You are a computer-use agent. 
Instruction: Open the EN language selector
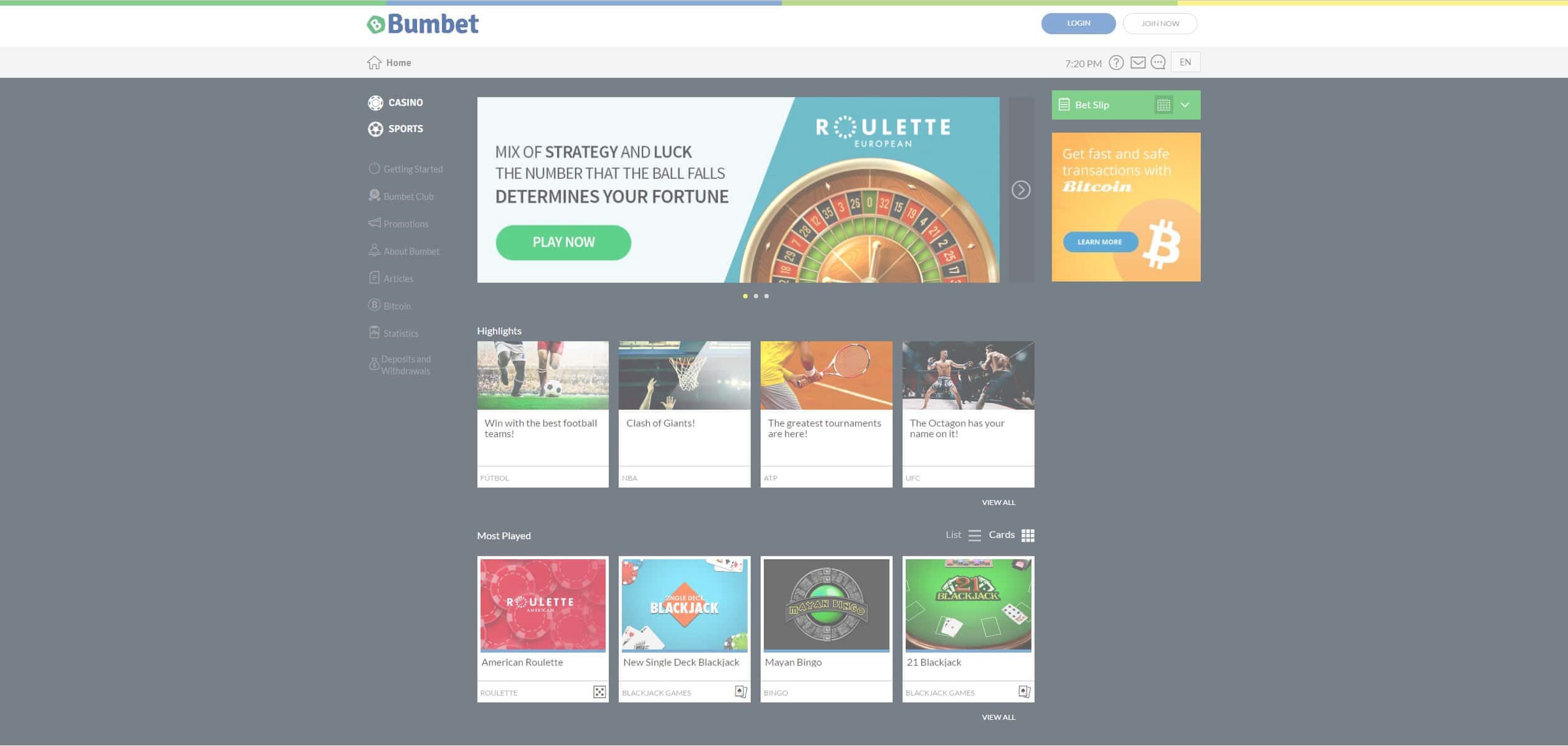(1185, 62)
